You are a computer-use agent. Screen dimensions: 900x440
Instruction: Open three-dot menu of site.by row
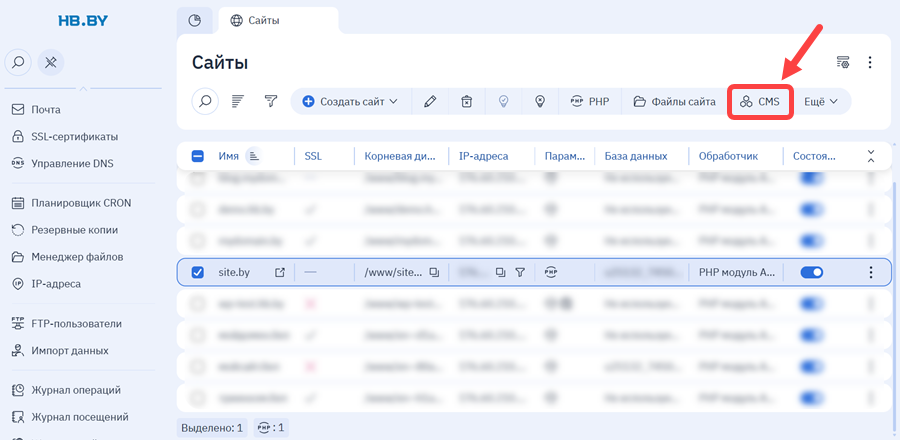point(871,272)
